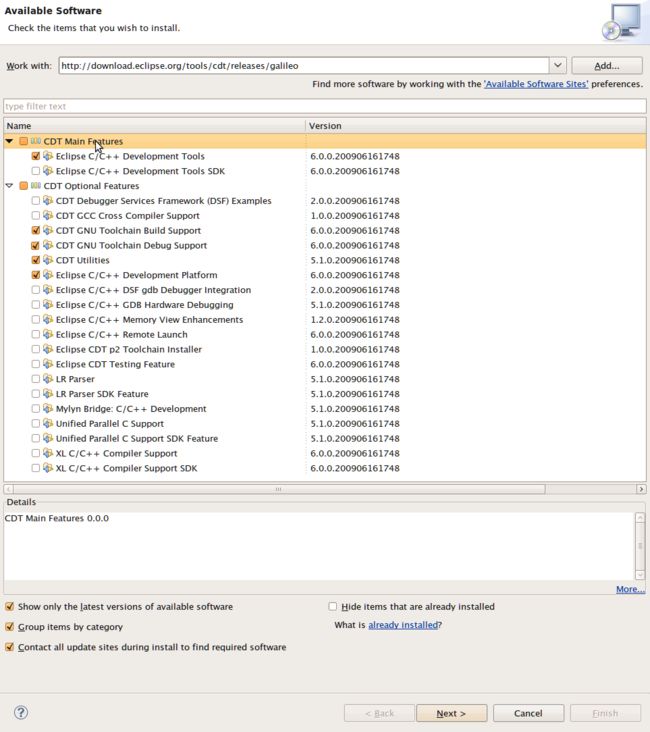Check Unified Parallel C Support
The width and height of the screenshot is (650, 732).
coord(35,423)
